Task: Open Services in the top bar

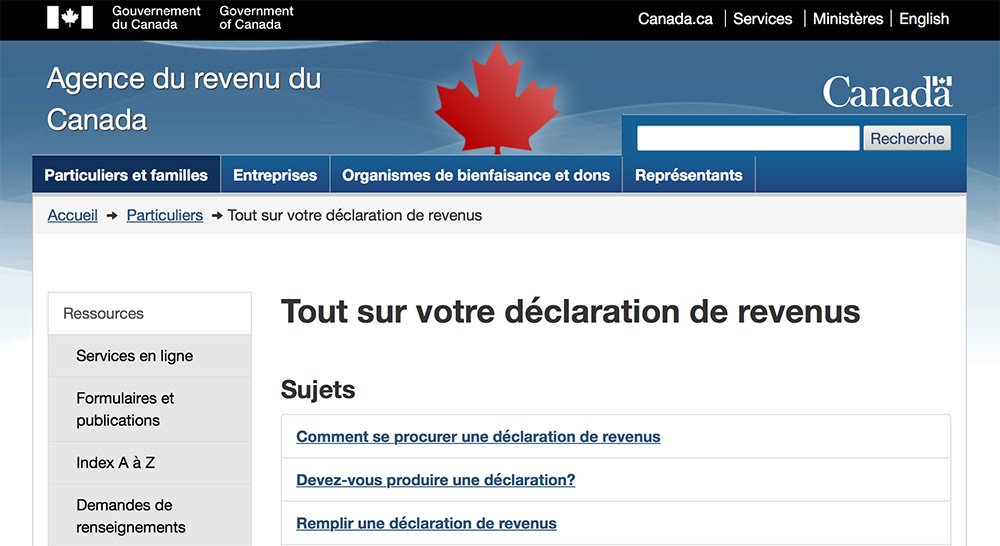Action: tap(762, 19)
